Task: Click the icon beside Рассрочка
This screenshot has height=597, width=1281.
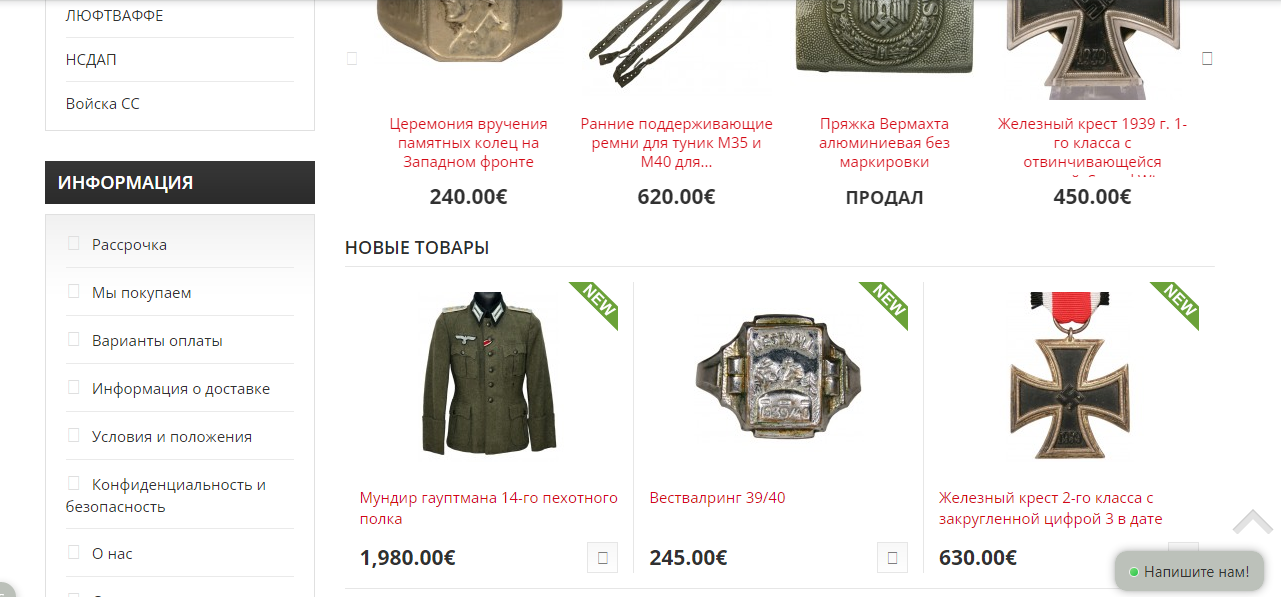Action: (73, 243)
